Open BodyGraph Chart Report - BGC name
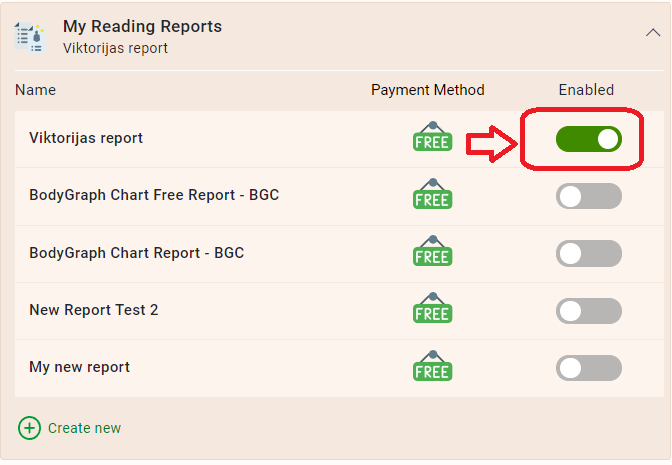This screenshot has width=672, height=465. [136, 253]
